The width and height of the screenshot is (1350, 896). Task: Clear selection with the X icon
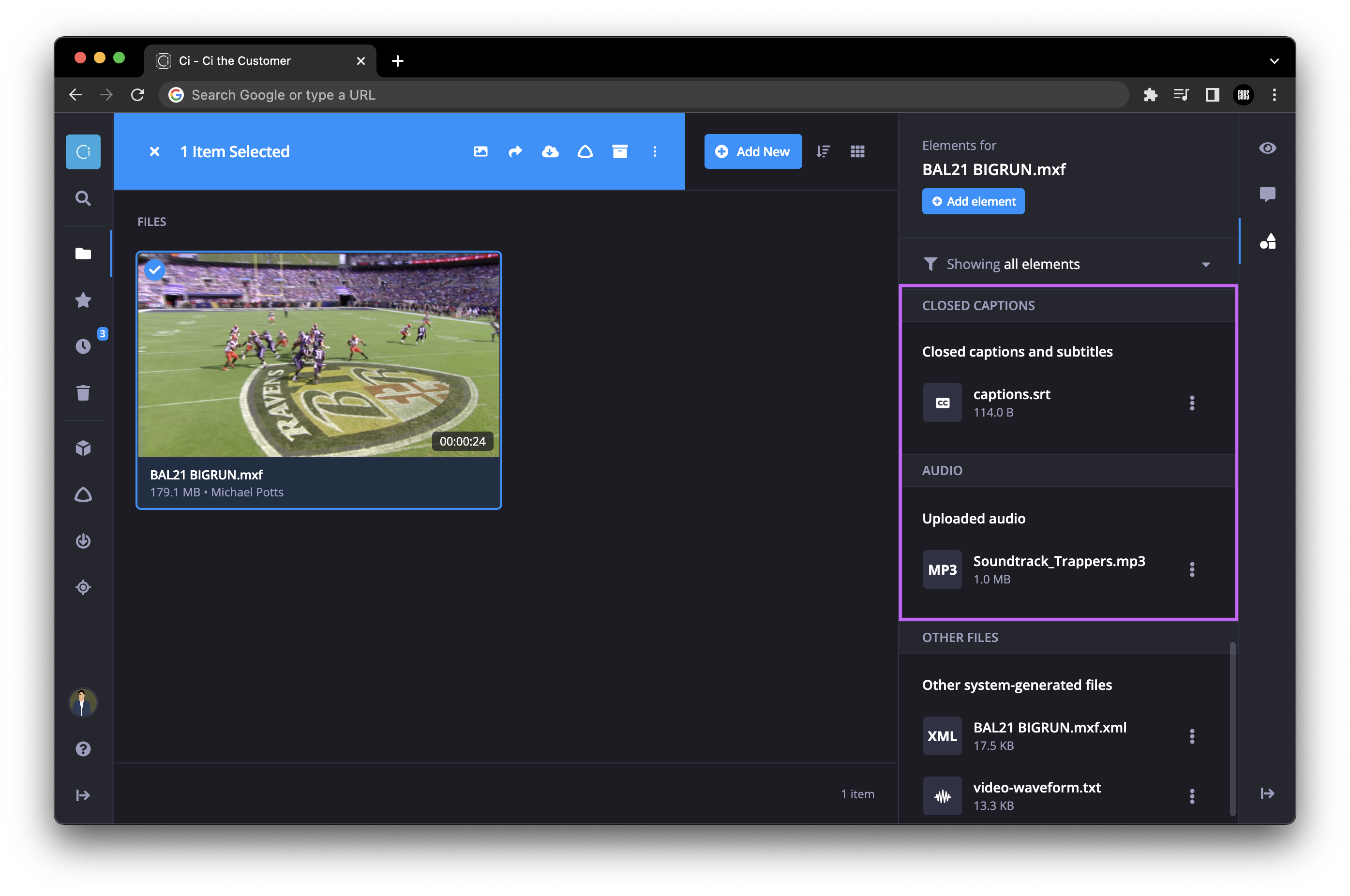point(154,151)
